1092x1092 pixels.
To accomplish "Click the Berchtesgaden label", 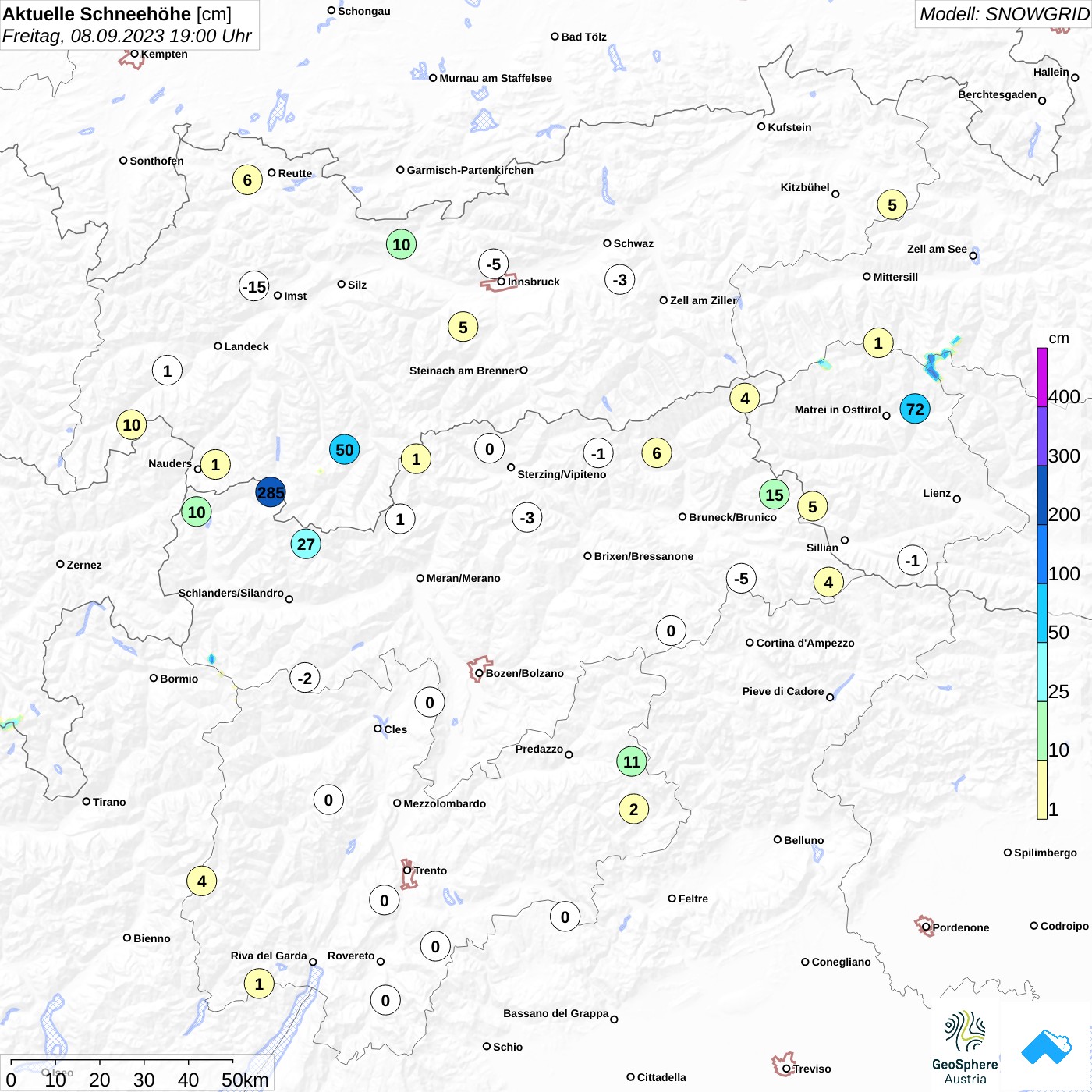I will coord(998,95).
